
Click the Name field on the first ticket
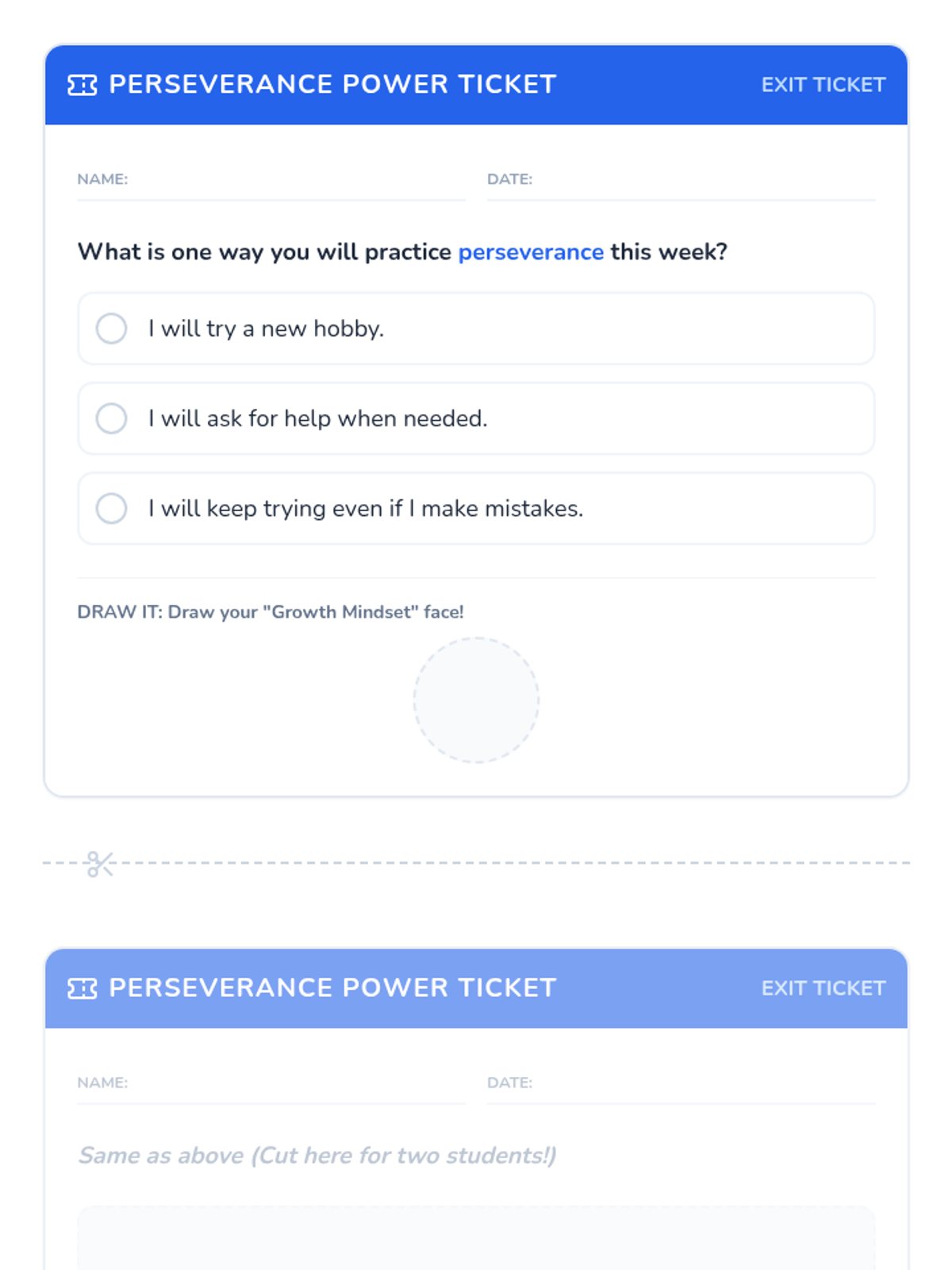coord(271,187)
